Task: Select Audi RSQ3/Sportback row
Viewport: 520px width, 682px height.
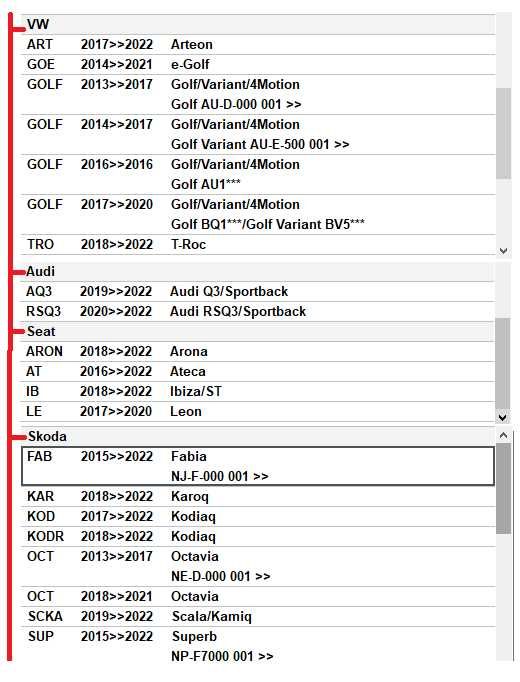Action: 258,311
